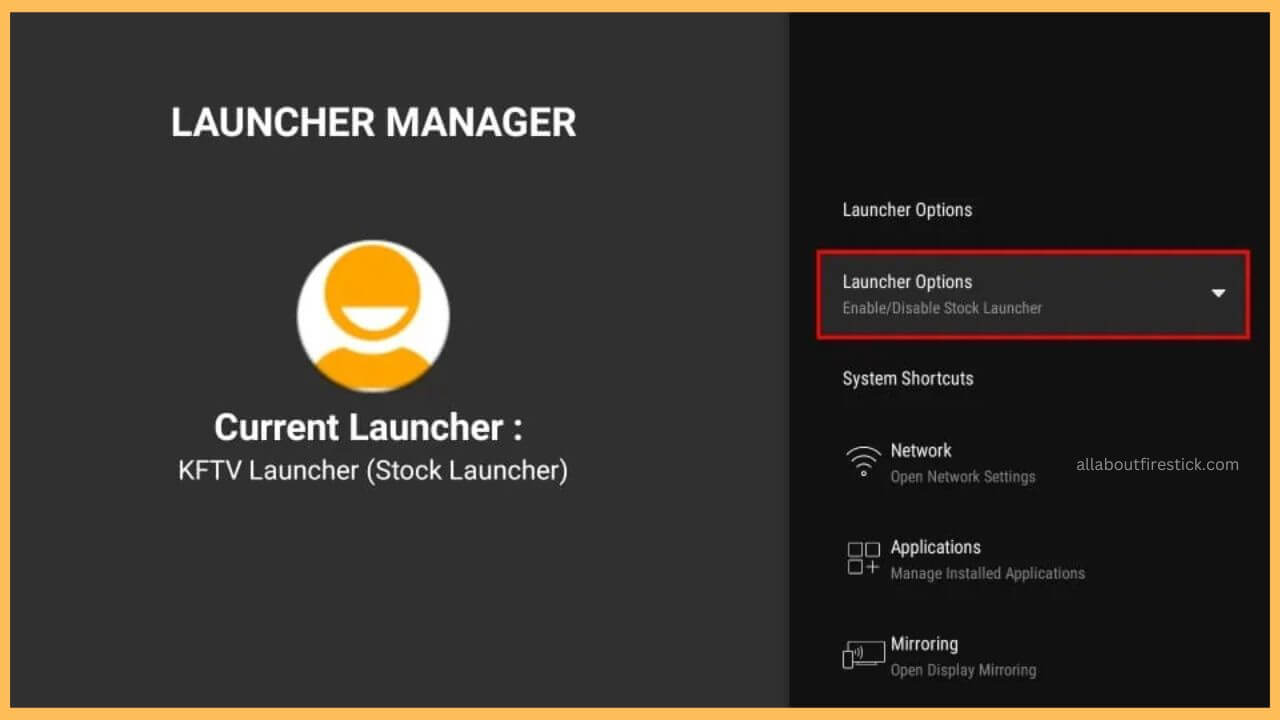The height and width of the screenshot is (720, 1280).
Task: Select the Network Wi-Fi icon
Action: click(864, 462)
